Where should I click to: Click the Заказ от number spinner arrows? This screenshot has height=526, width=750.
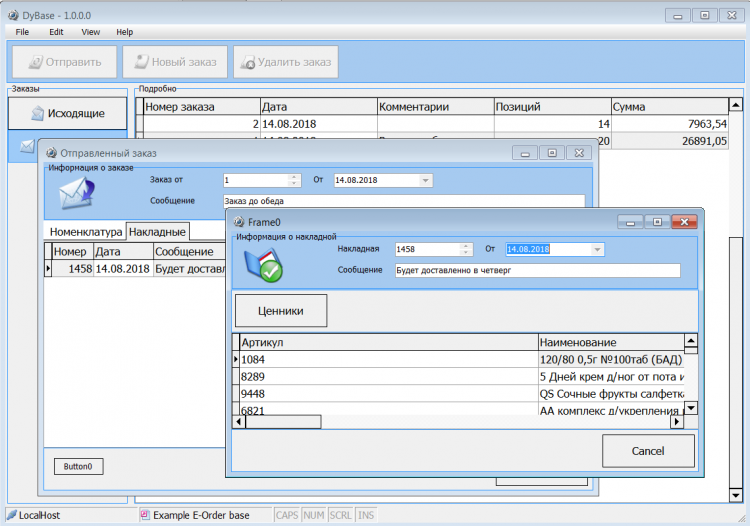[x=294, y=180]
